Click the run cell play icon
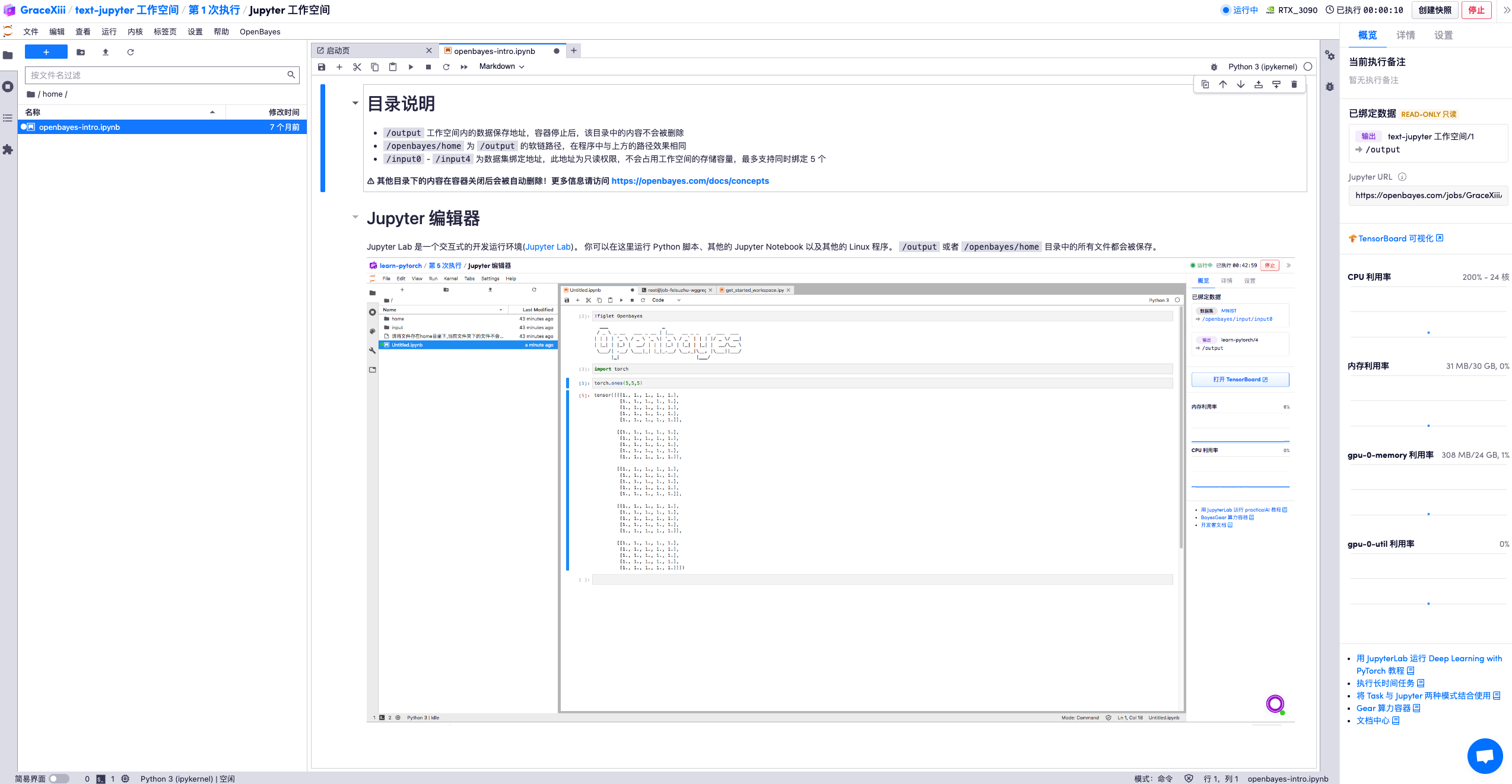 tap(411, 67)
